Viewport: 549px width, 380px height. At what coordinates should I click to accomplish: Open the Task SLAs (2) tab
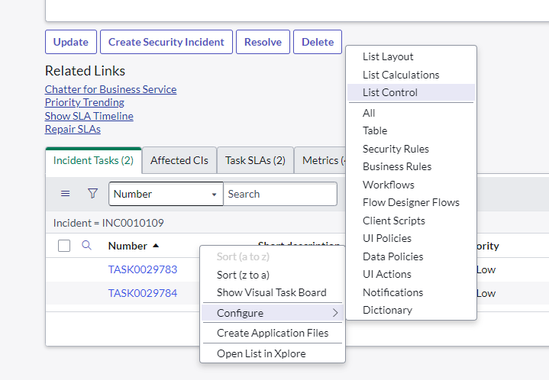(x=255, y=160)
